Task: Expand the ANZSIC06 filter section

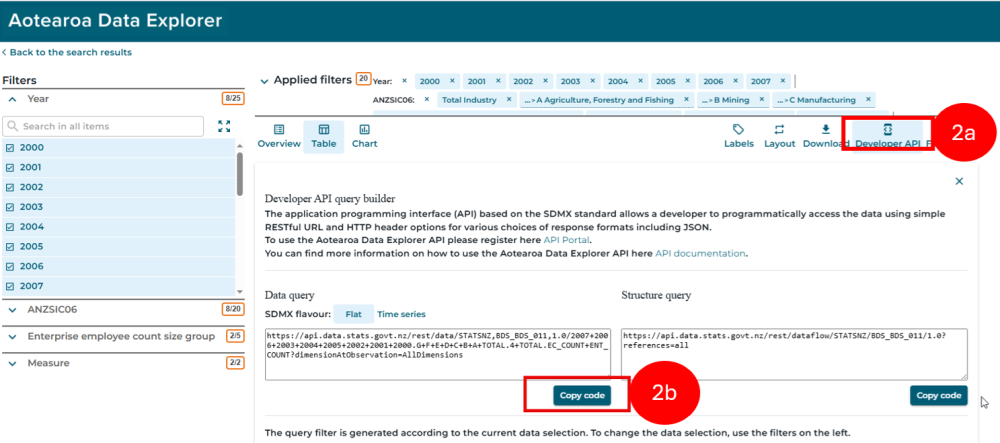Action: coord(124,309)
